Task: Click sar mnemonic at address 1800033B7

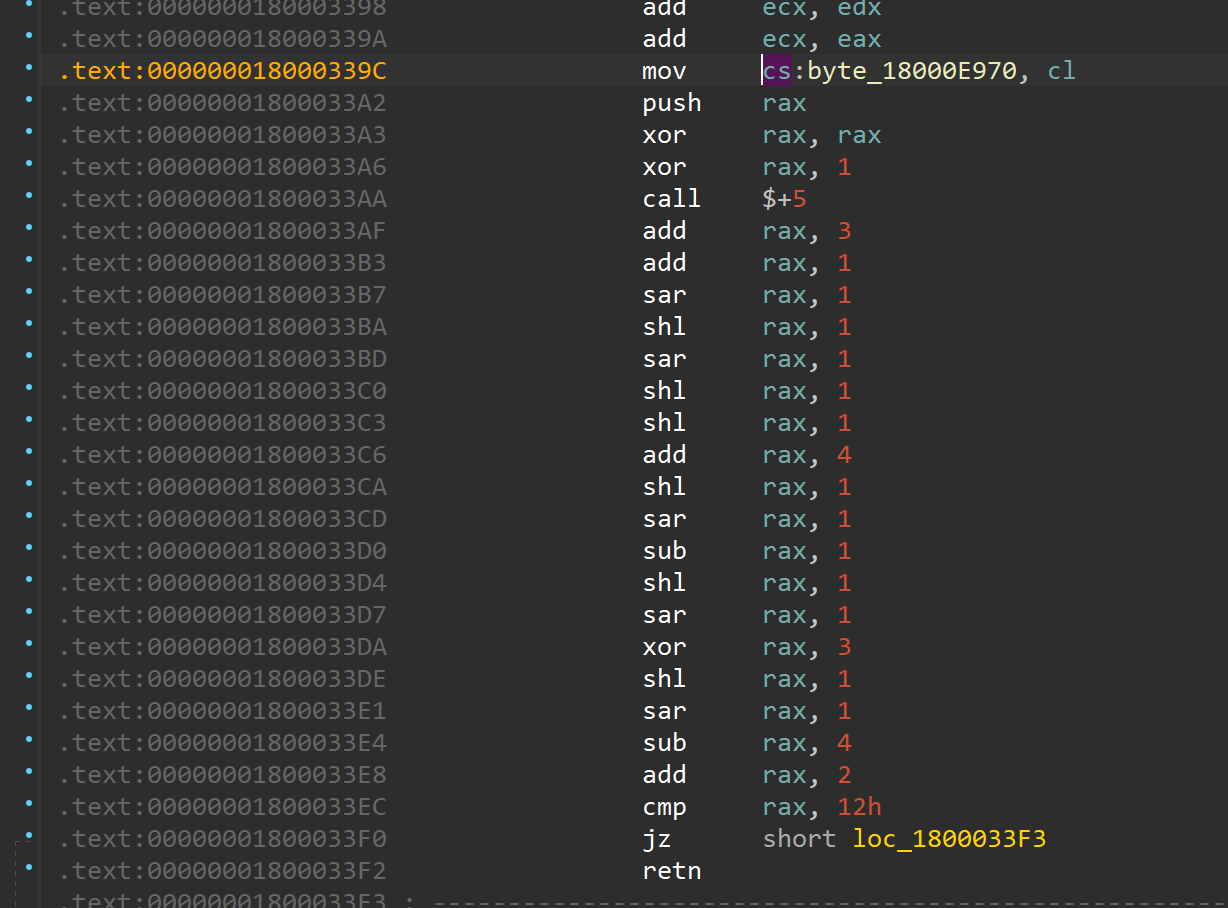Action: click(665, 295)
